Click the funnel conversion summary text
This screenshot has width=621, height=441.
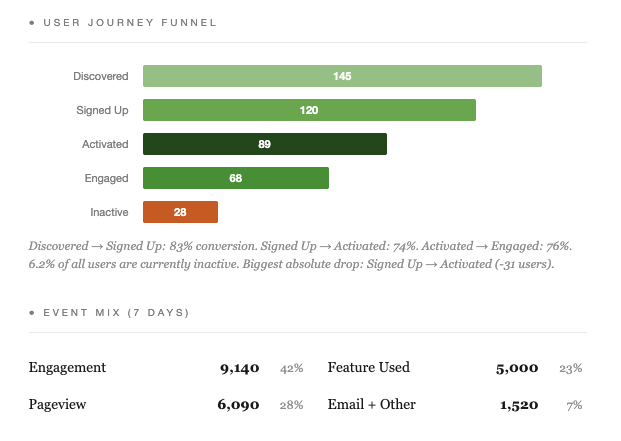coord(300,255)
